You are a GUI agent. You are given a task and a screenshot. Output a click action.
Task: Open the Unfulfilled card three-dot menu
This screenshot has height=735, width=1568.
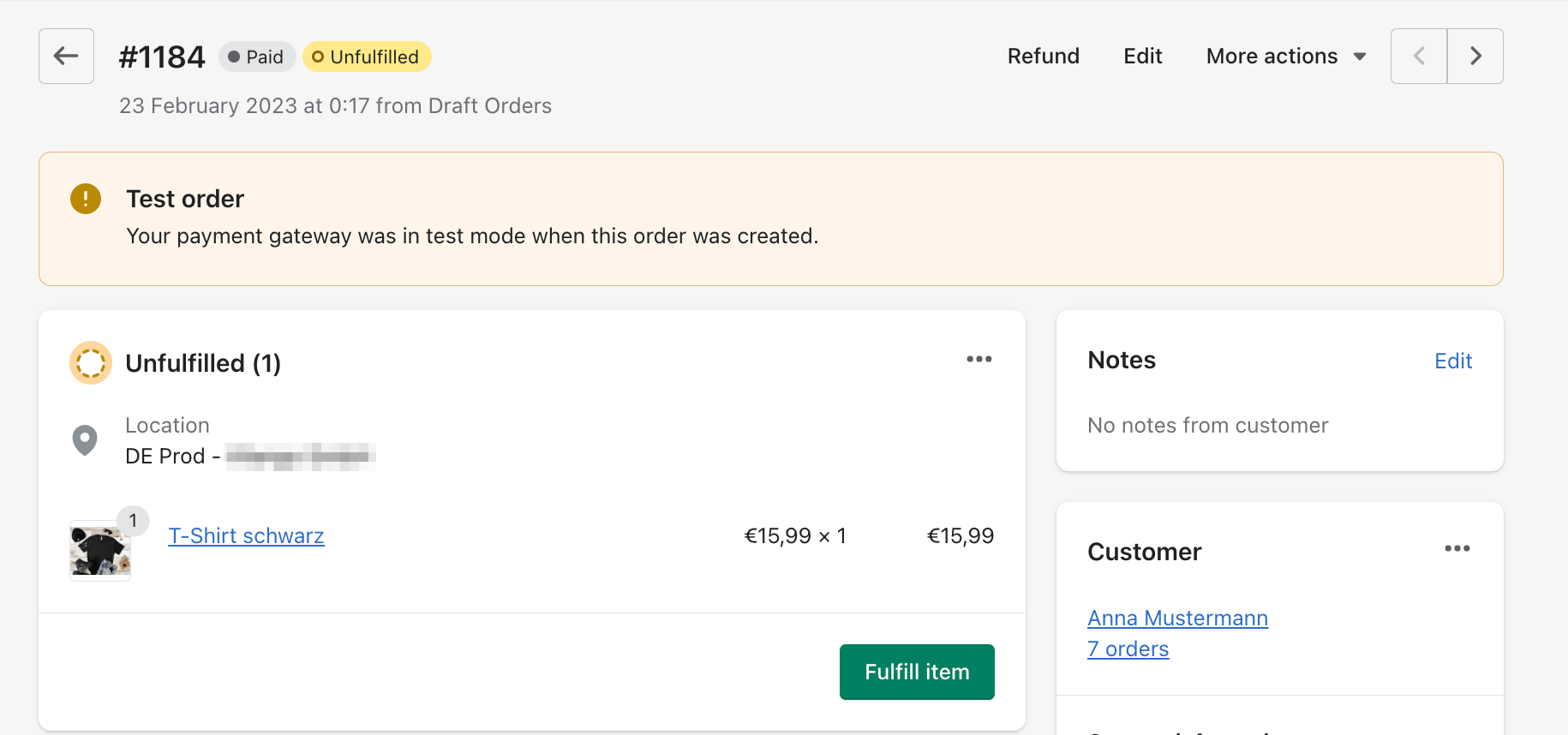coord(979,359)
